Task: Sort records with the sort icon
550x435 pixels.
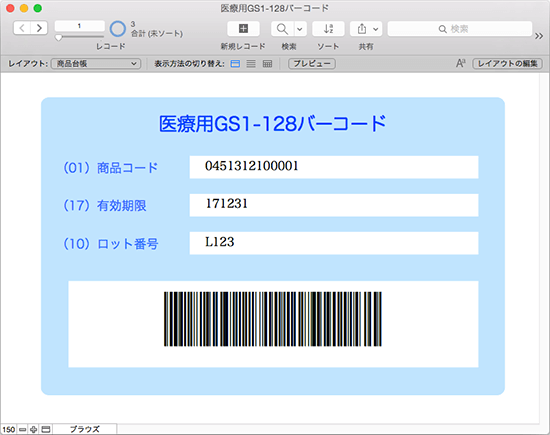Action: (328, 29)
